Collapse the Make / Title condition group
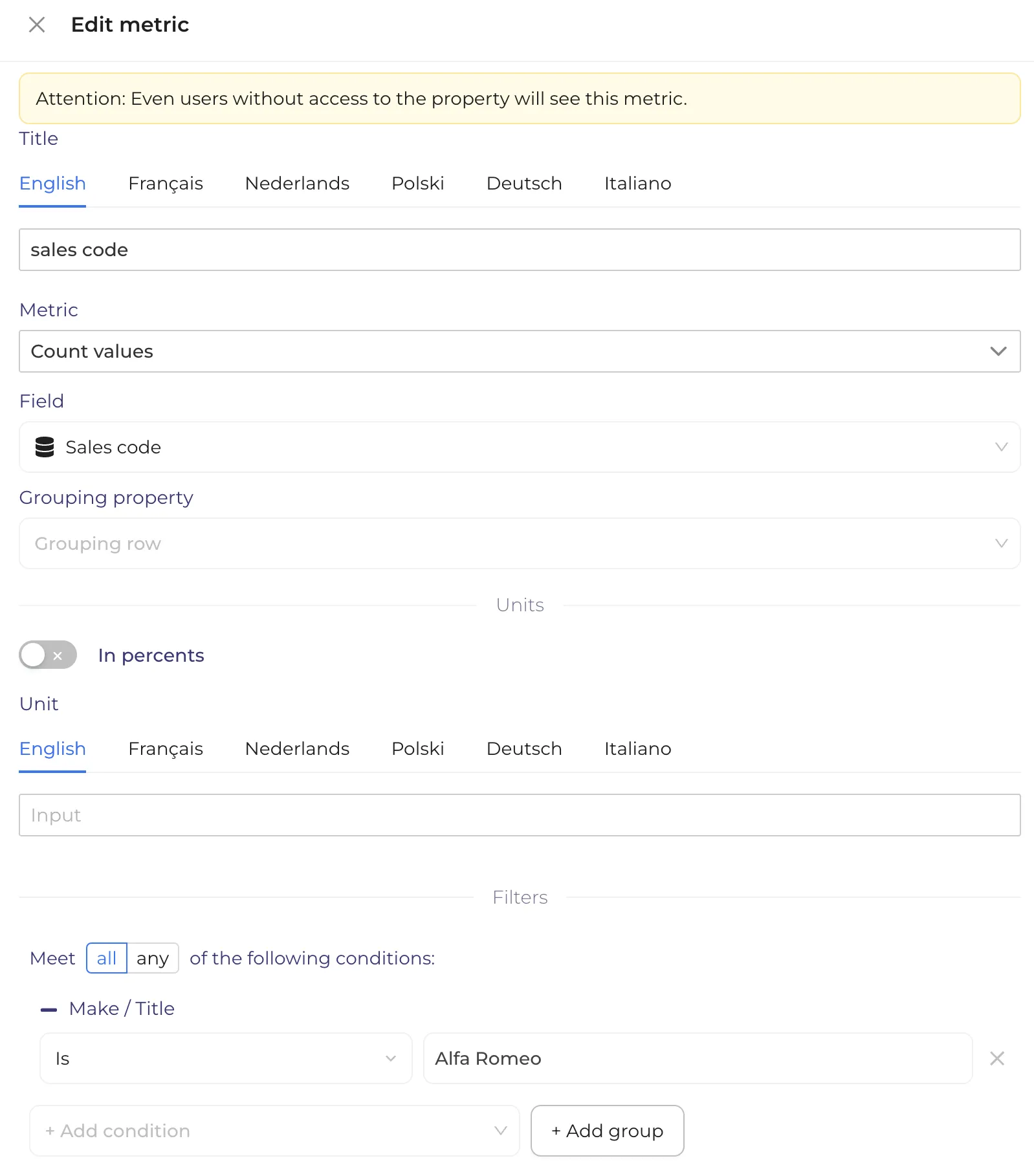Image resolution: width=1034 pixels, height=1176 pixels. pyautogui.click(x=49, y=1009)
